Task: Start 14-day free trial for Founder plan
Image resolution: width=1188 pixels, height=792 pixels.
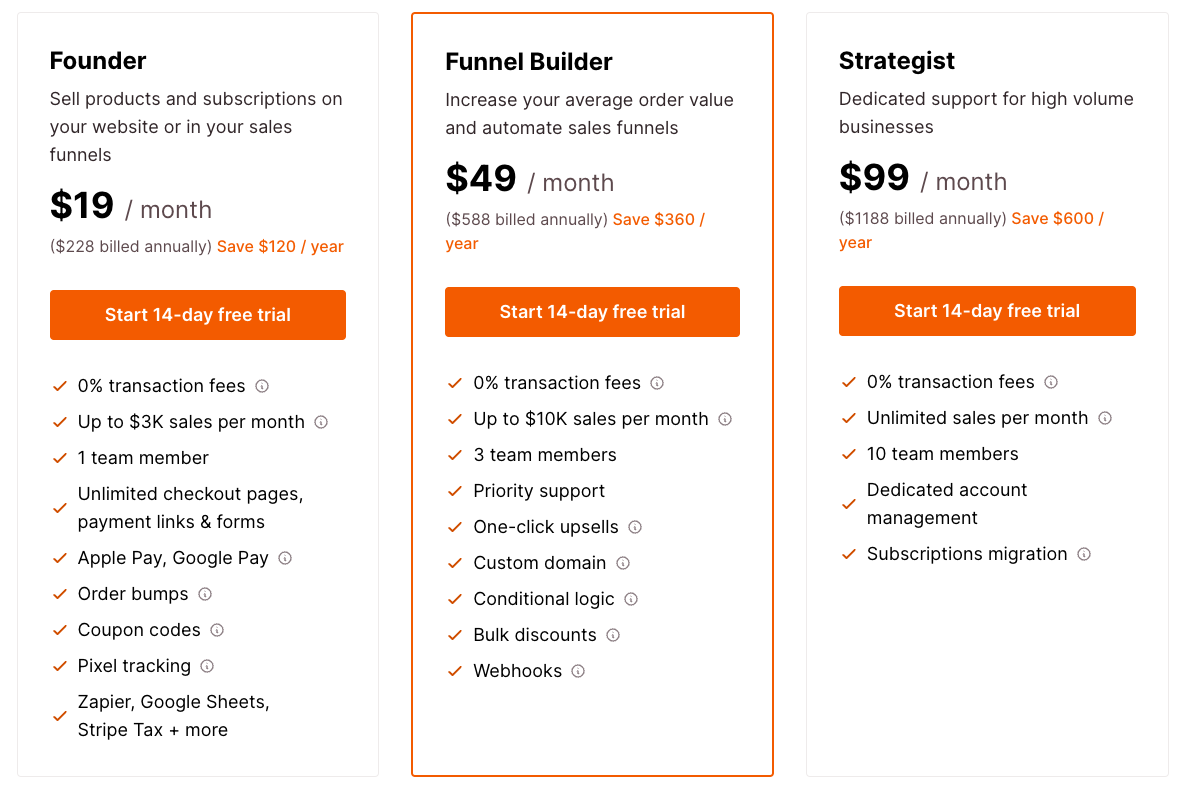Action: tap(198, 315)
